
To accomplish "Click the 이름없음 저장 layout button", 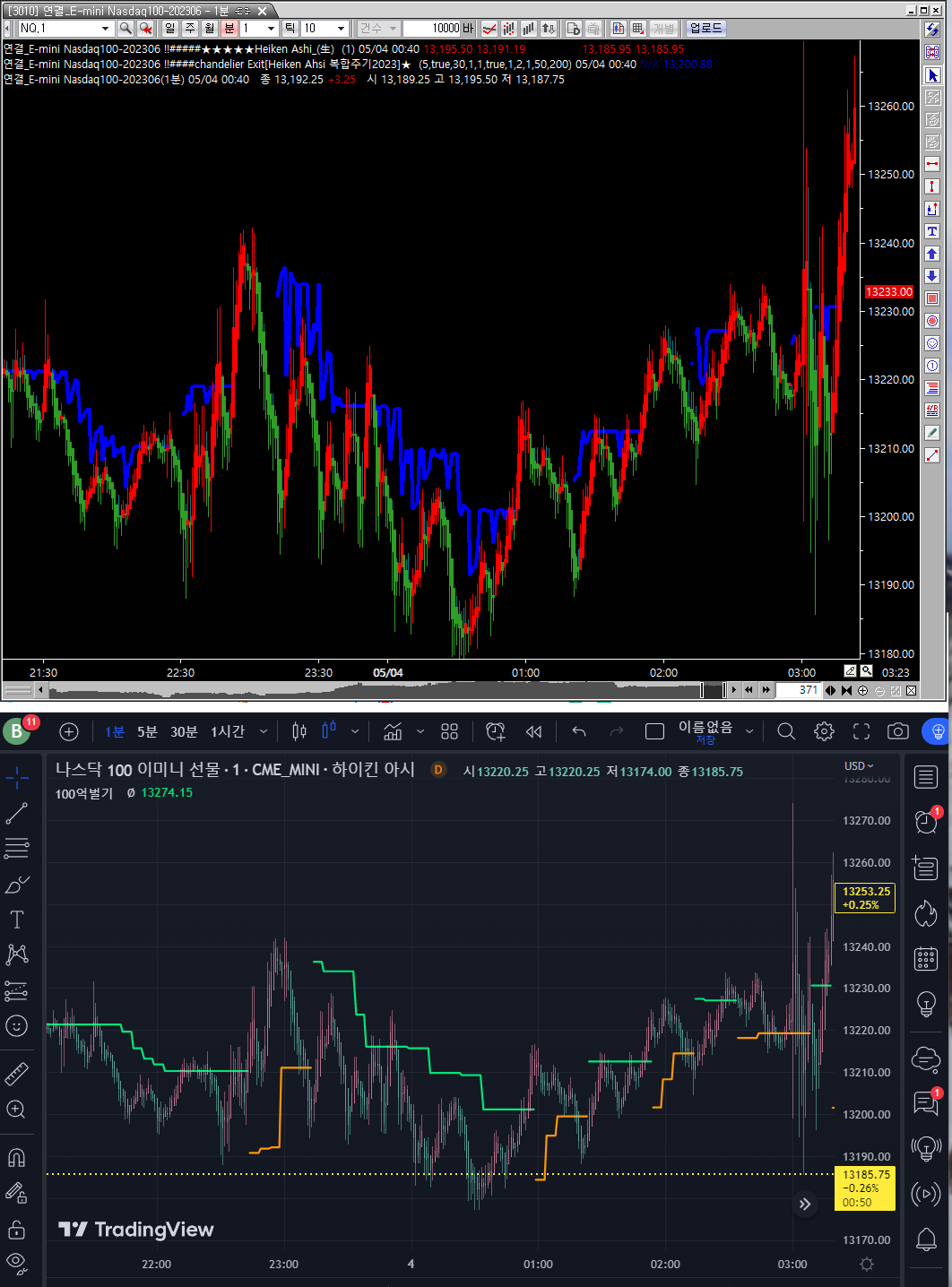I will point(705,731).
